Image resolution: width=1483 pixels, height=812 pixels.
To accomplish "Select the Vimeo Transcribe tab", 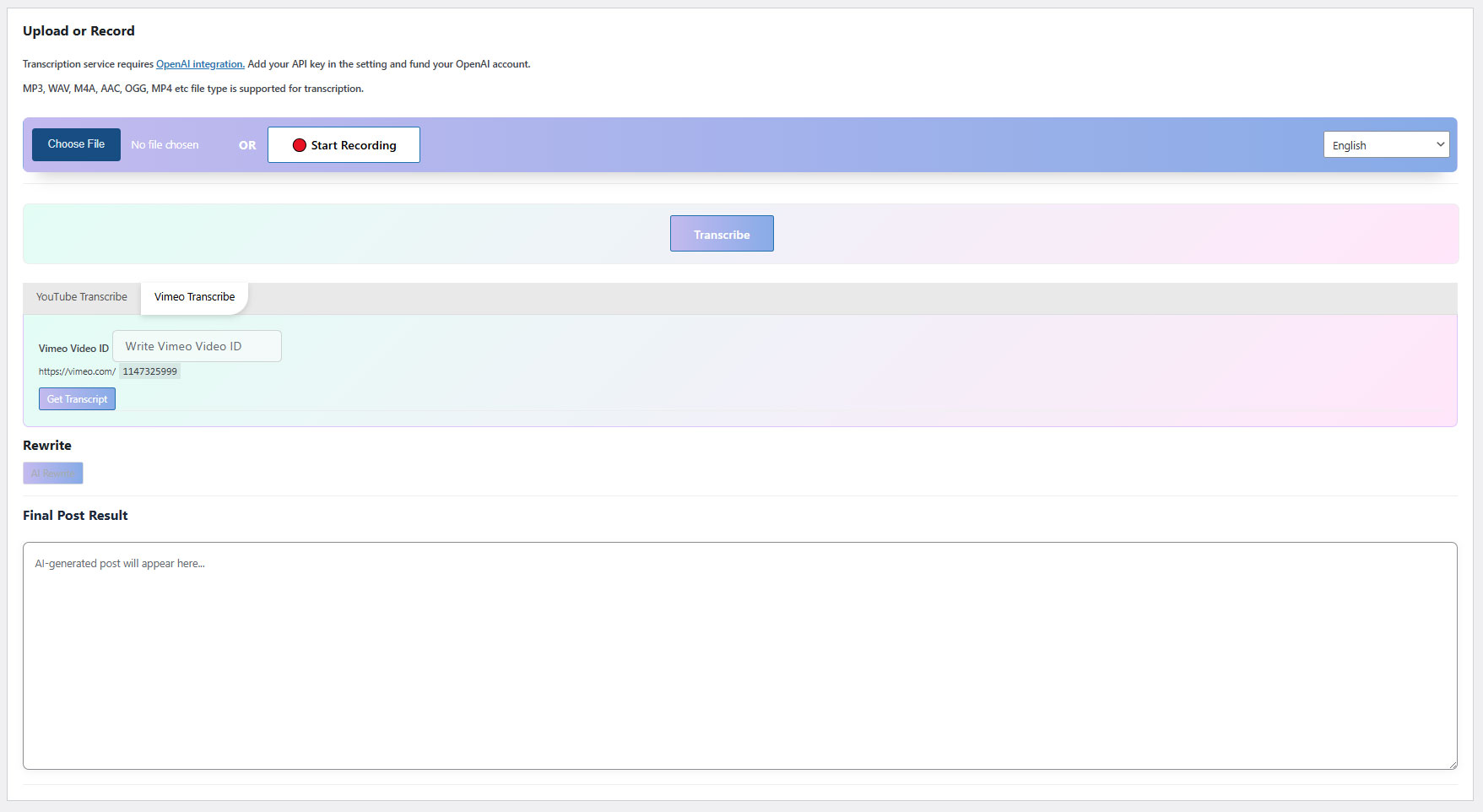I will (194, 297).
